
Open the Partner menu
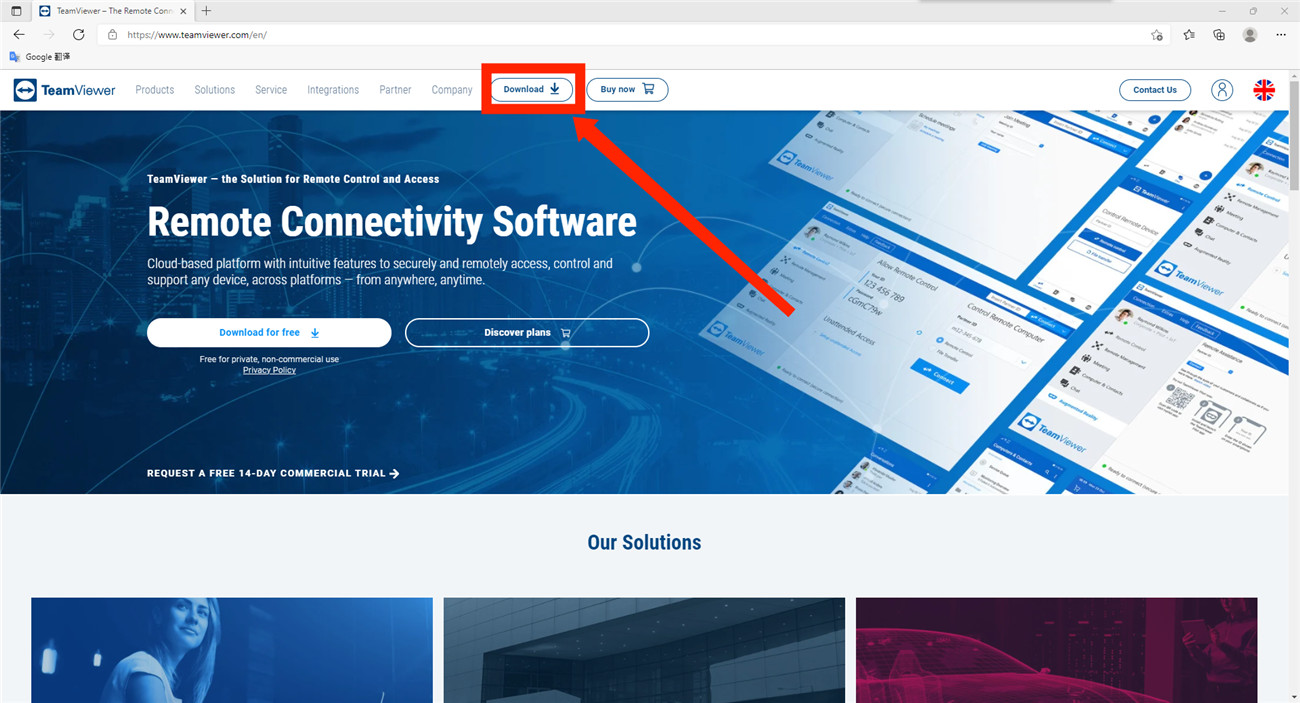[x=395, y=90]
